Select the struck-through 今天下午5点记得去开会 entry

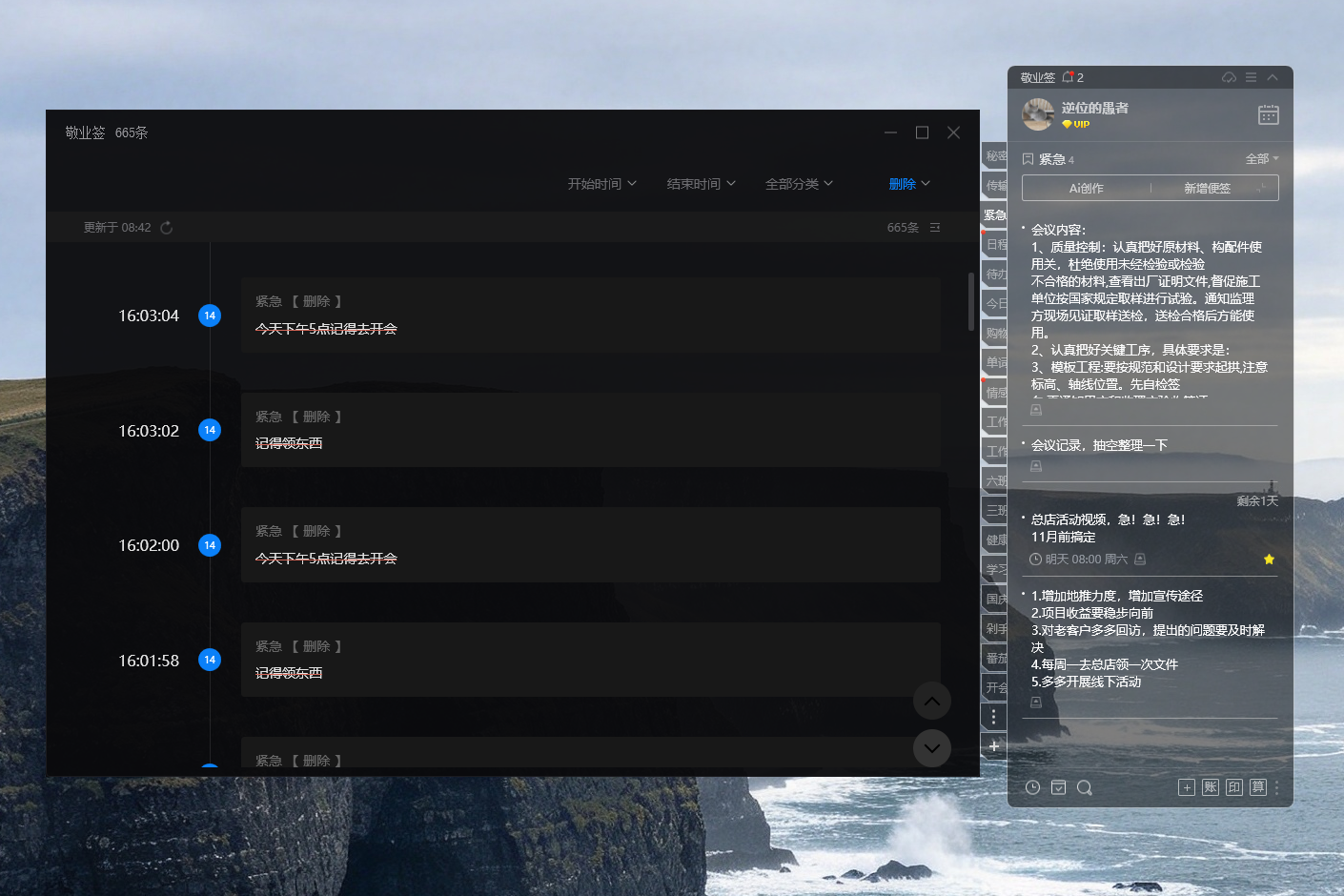(x=591, y=316)
